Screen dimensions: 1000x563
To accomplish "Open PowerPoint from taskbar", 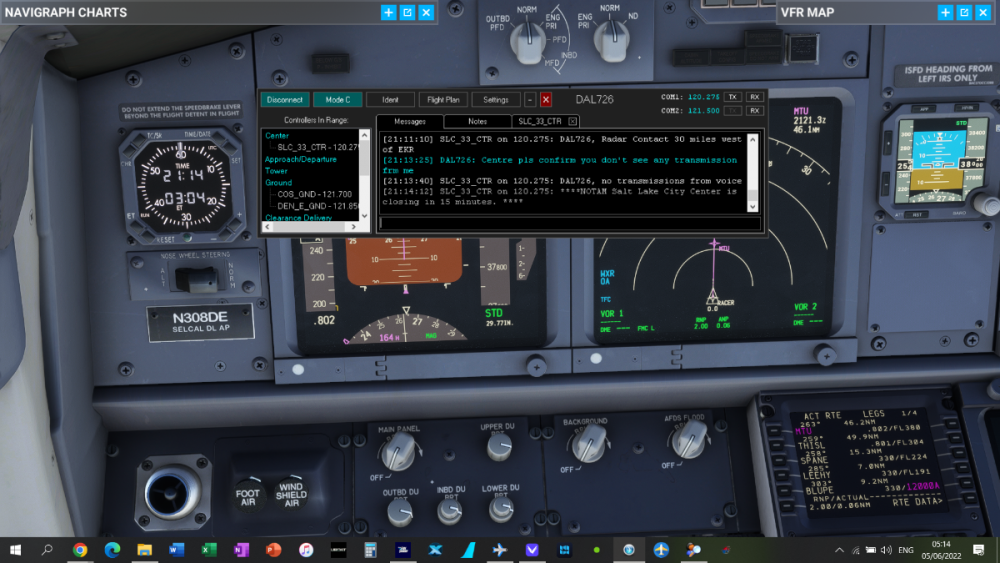I will [x=274, y=550].
